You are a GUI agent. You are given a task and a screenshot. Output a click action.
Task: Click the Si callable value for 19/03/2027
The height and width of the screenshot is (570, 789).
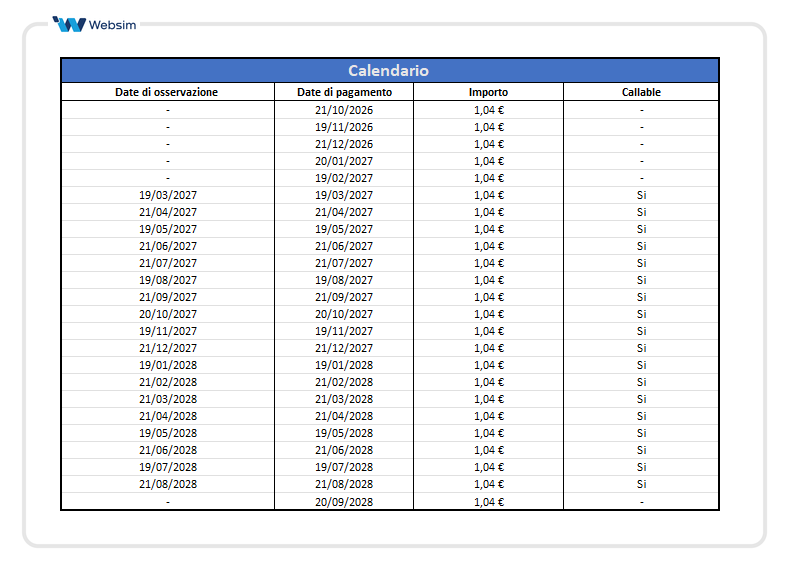[x=642, y=195]
